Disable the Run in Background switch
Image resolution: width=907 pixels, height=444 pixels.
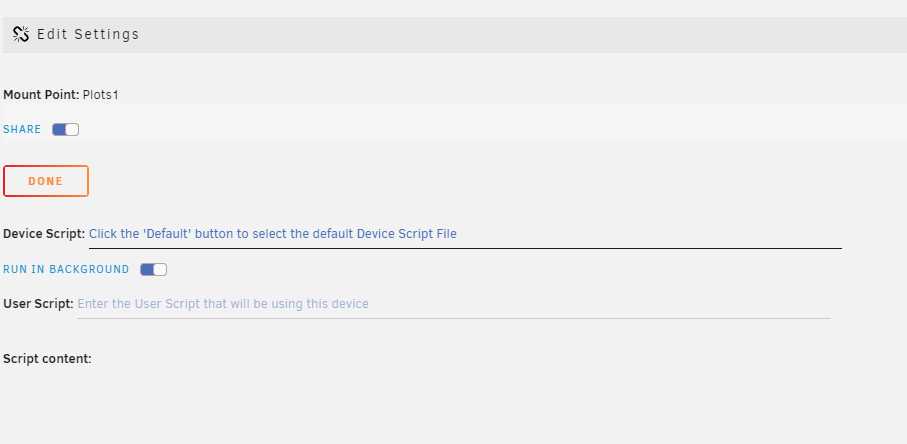153,269
